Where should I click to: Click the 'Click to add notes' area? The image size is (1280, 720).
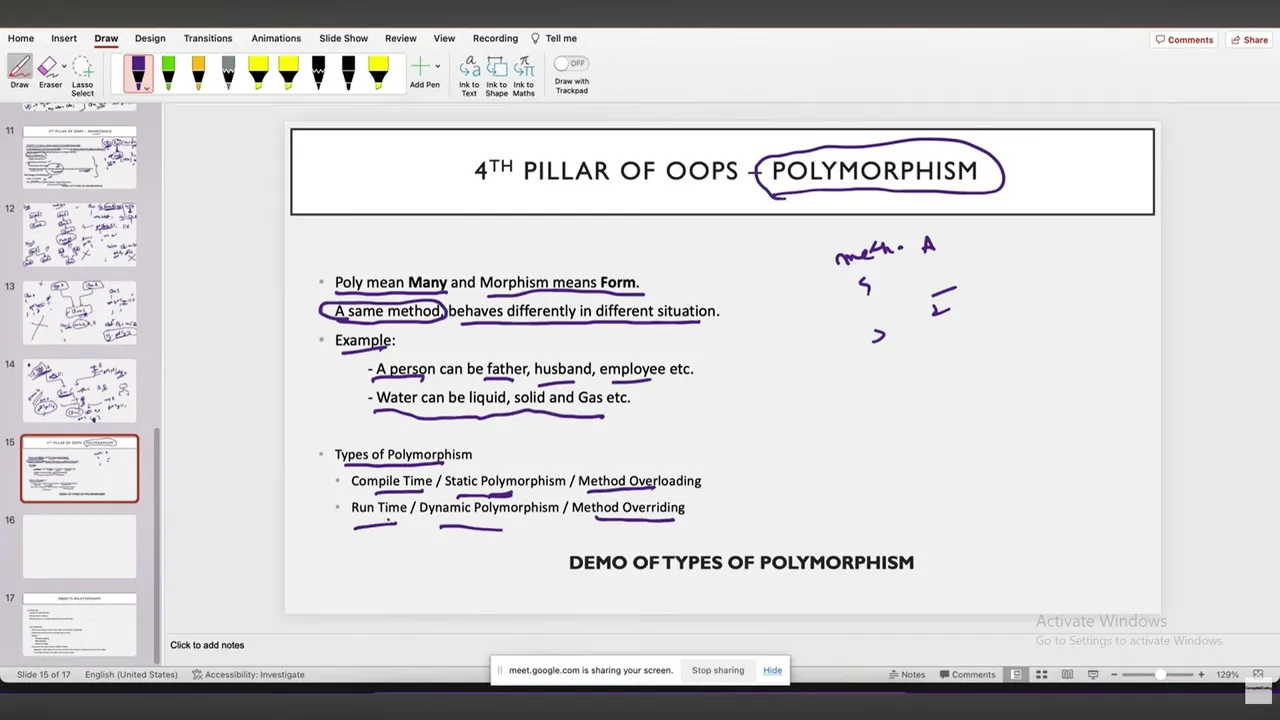click(x=207, y=645)
